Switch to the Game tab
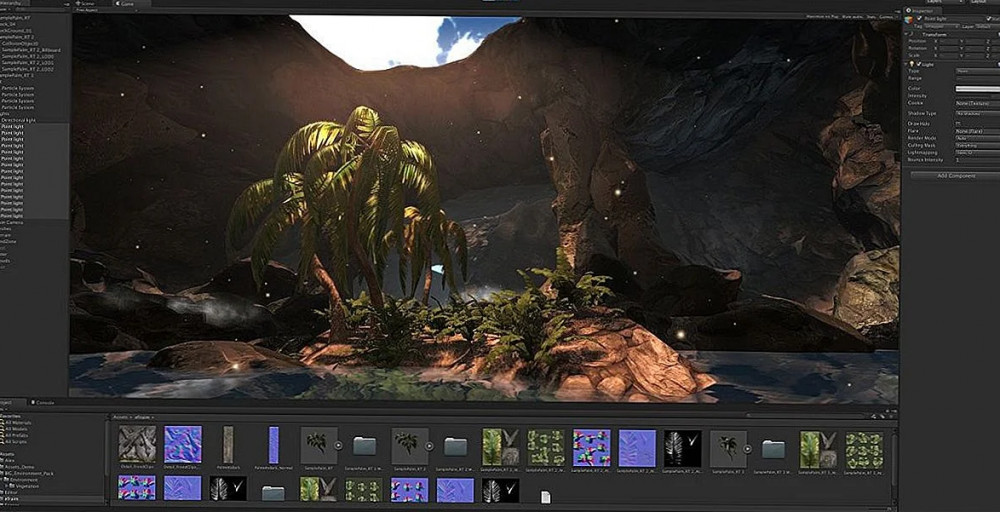Viewport: 1000px width, 512px height. [x=131, y=4]
